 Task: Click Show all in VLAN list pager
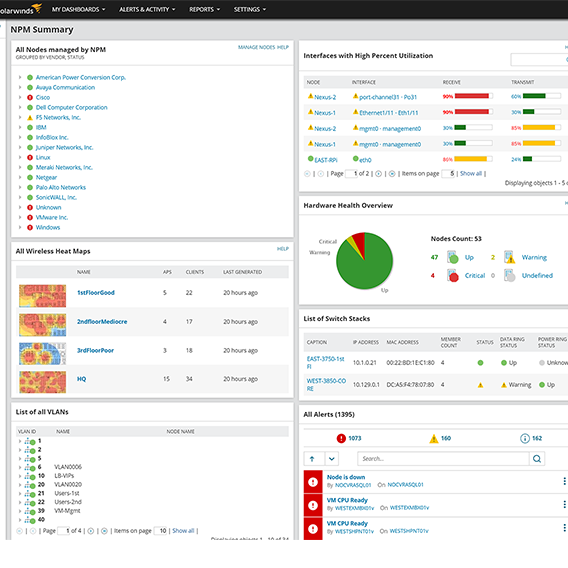tap(183, 531)
